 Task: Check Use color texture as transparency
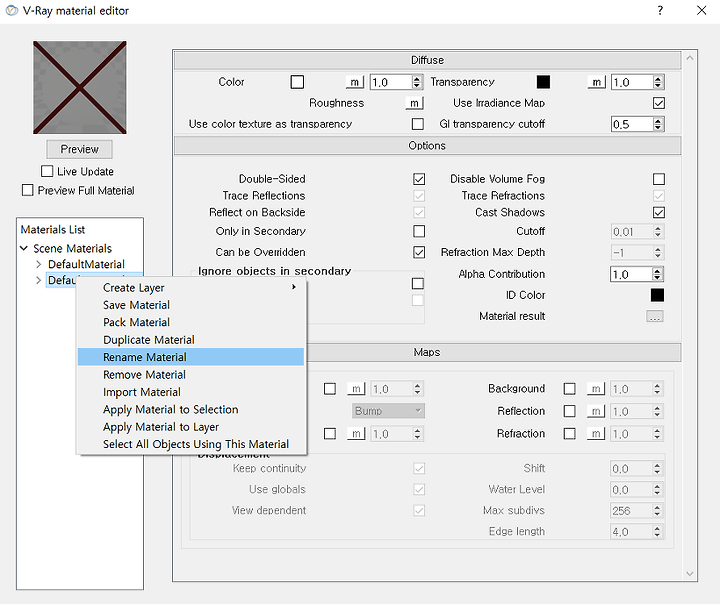click(418, 124)
